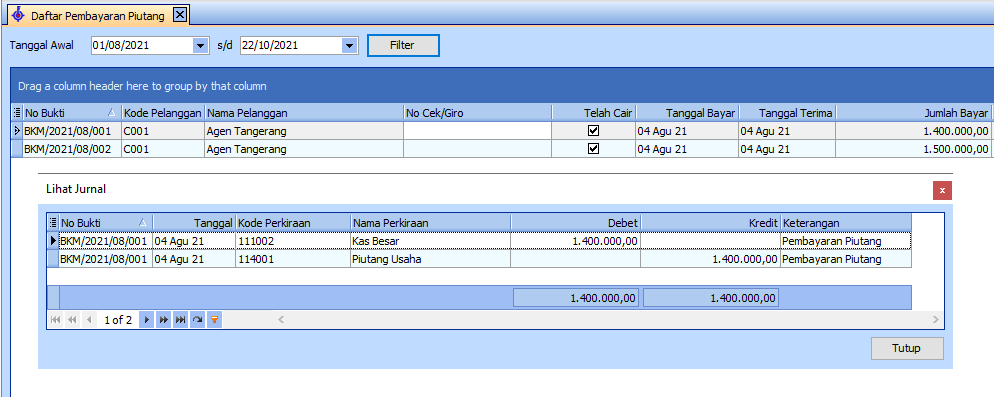
Task: Sort by Tanggal Bayar column header
Action: click(x=687, y=113)
